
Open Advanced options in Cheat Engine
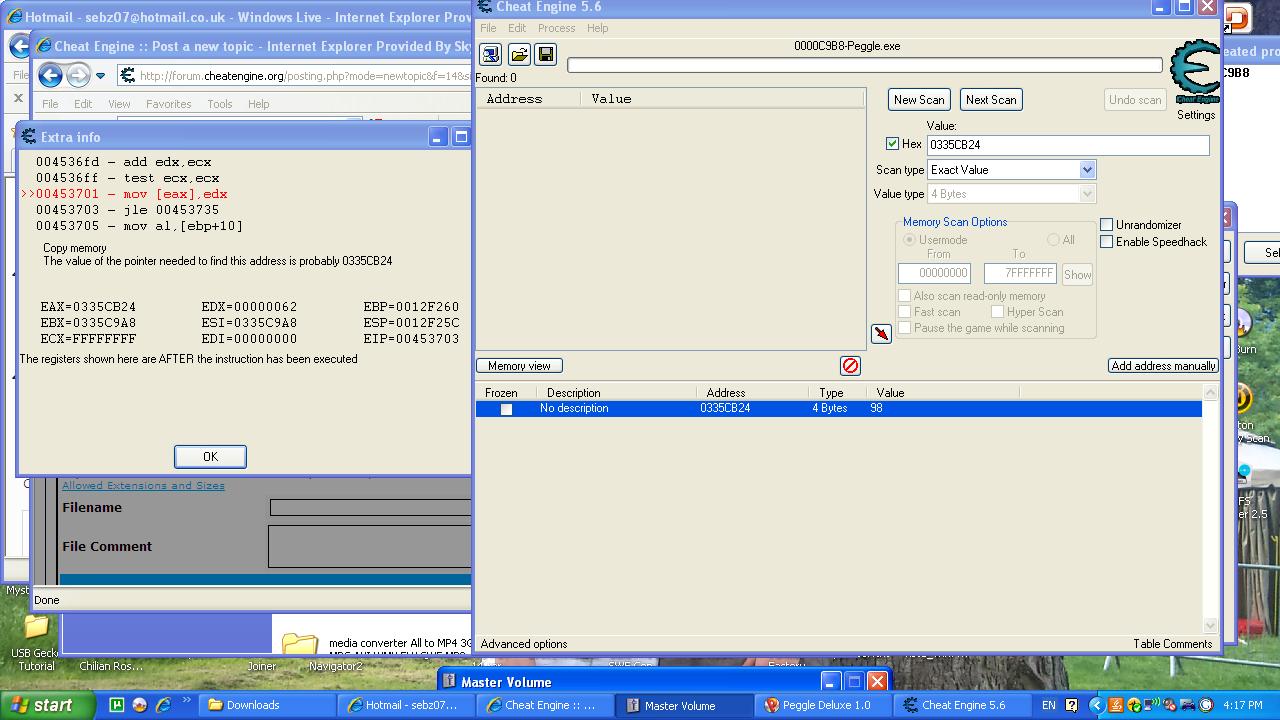pos(524,644)
